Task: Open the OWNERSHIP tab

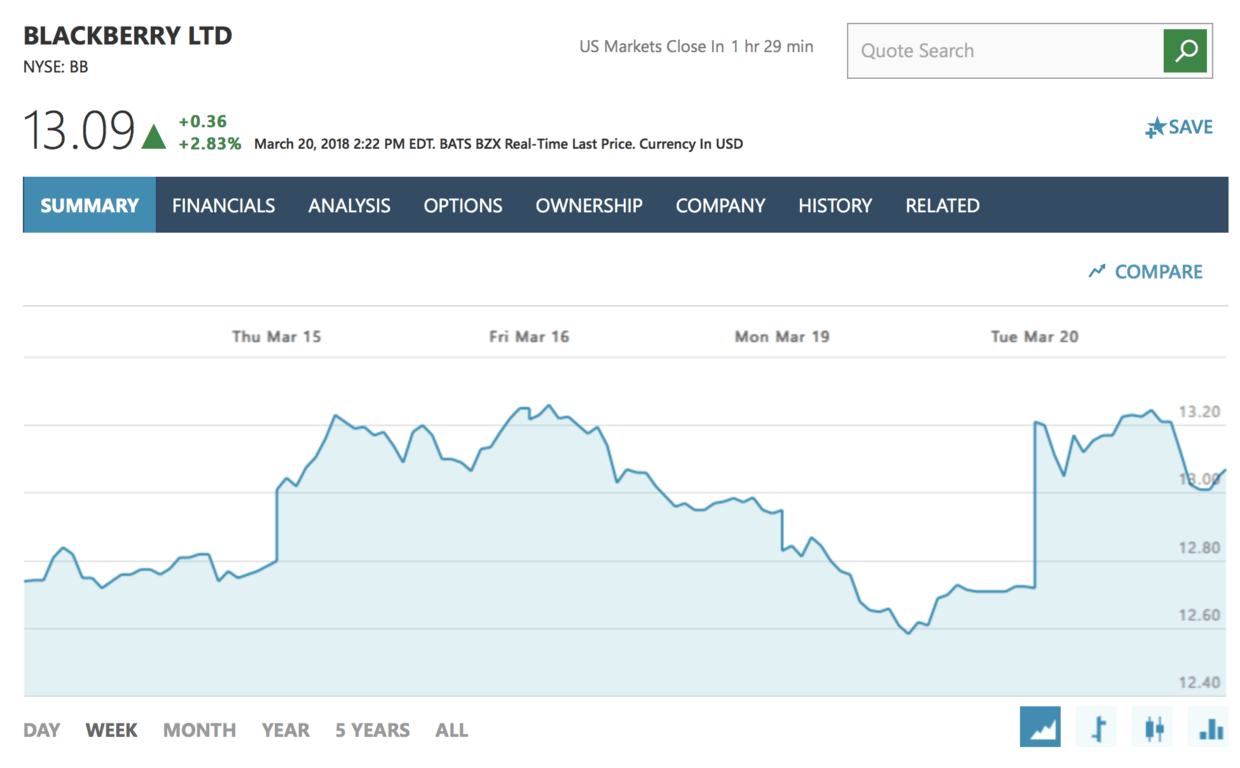Action: [589, 205]
